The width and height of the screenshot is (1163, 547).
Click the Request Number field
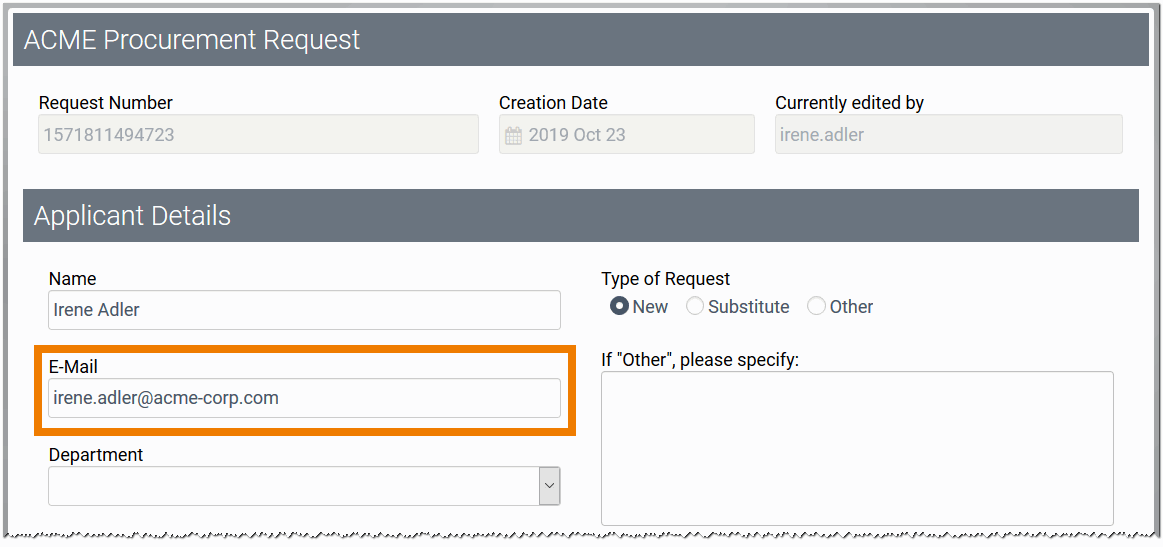[258, 135]
